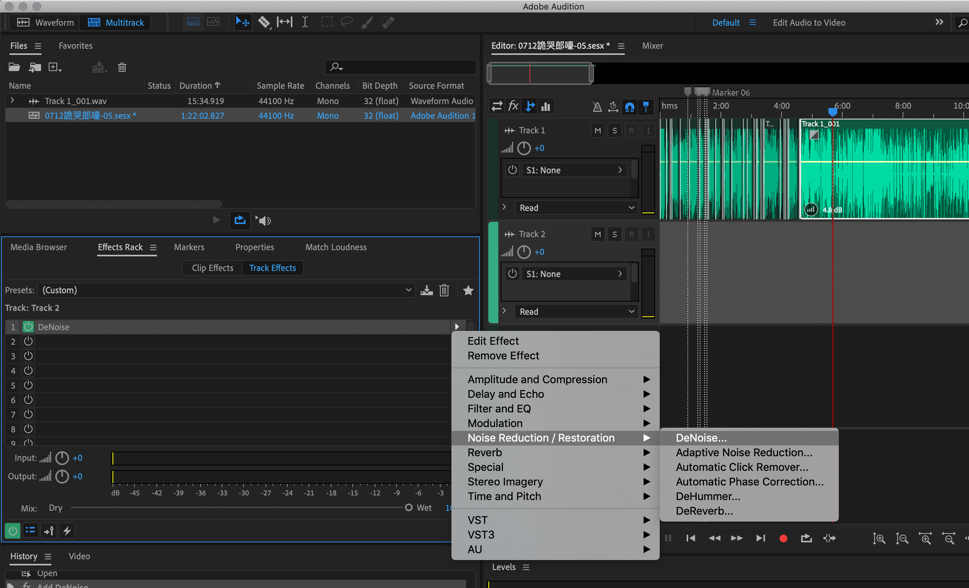Toggle Track 1 send S1 power

click(x=512, y=169)
